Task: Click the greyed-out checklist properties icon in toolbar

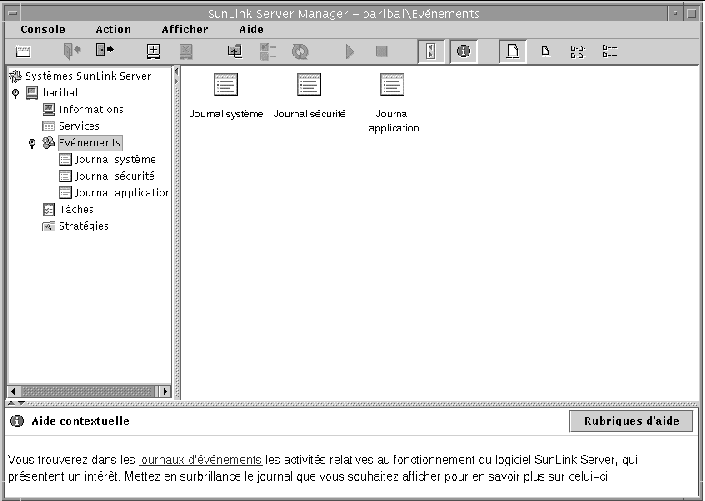Action: click(x=268, y=51)
